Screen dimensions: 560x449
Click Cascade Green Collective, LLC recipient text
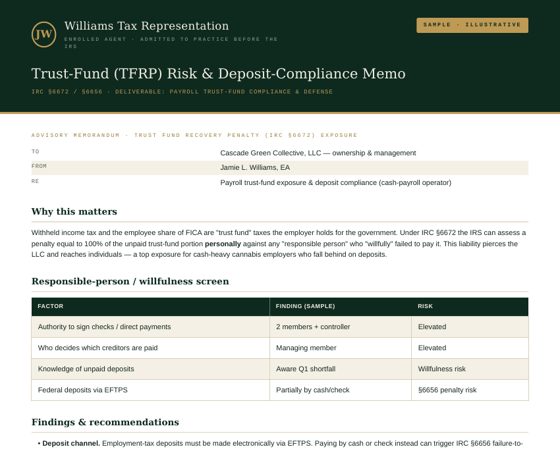[x=318, y=153]
